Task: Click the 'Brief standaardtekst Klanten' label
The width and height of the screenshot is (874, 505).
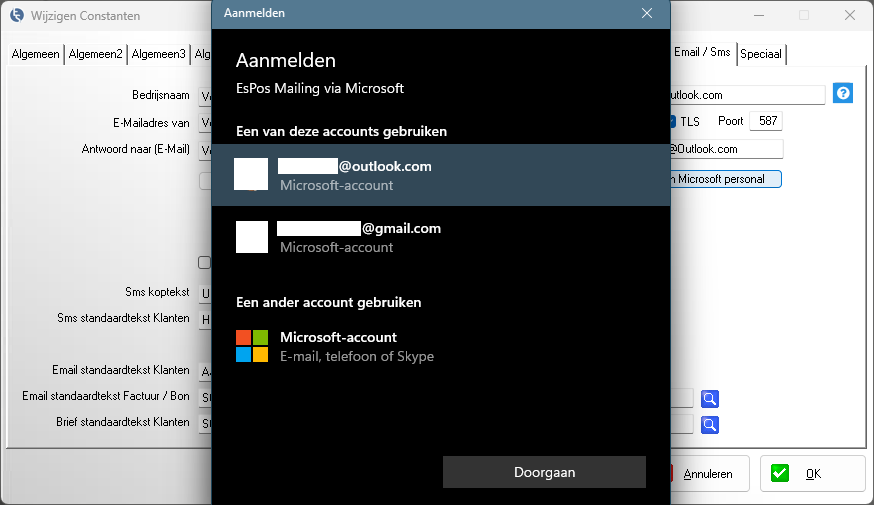Action: [x=123, y=422]
